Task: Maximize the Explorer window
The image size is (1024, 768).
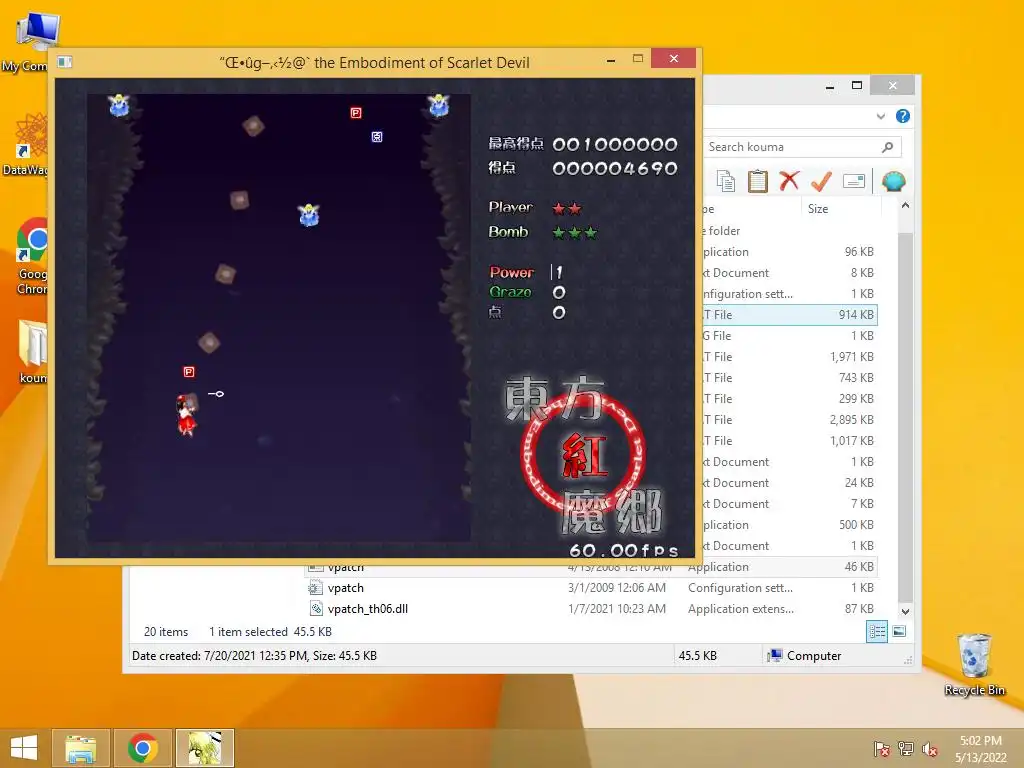Action: point(857,86)
